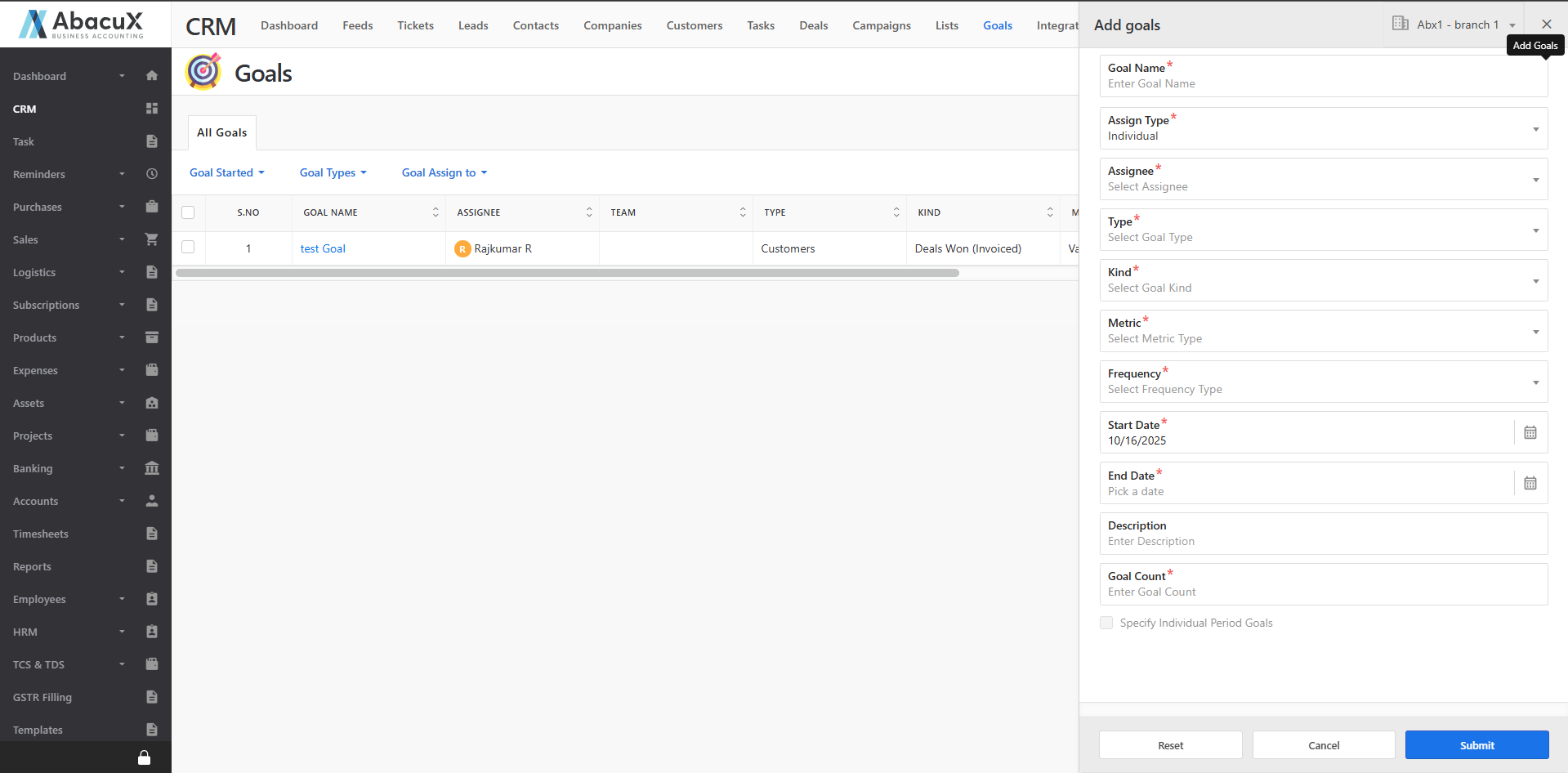
Task: Select the All Goals tab
Action: click(x=221, y=132)
